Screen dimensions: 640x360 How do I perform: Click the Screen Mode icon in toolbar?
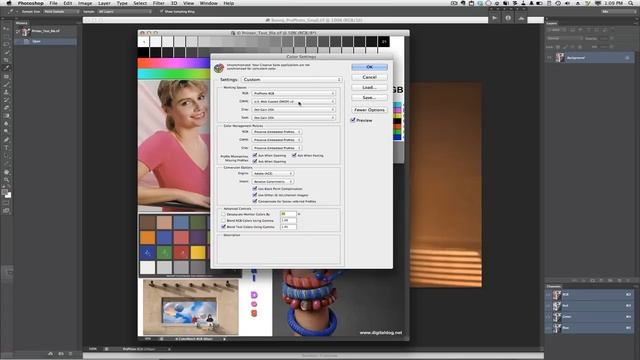[x=6, y=211]
